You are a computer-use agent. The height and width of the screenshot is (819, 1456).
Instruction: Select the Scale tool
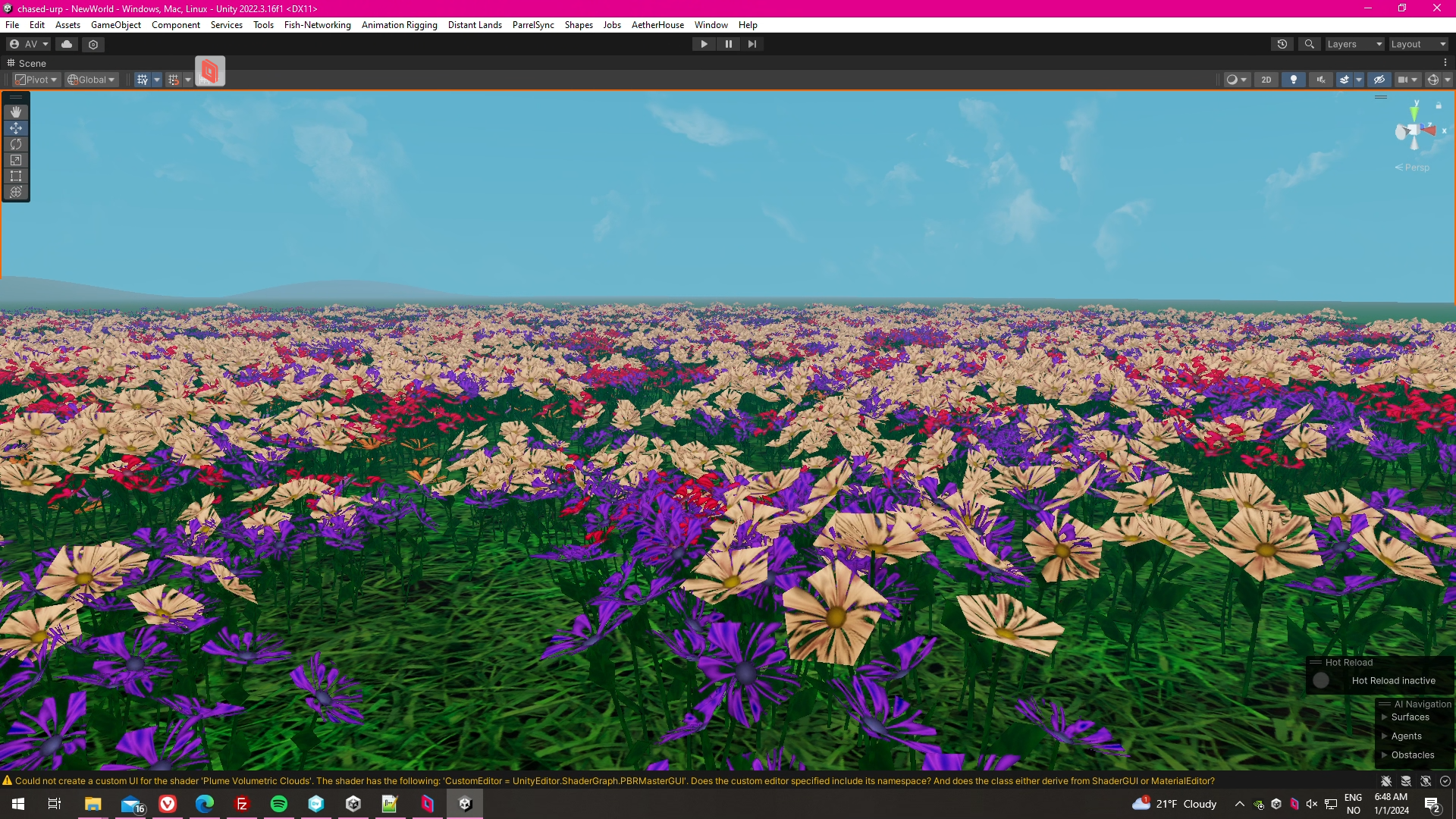pyautogui.click(x=16, y=160)
